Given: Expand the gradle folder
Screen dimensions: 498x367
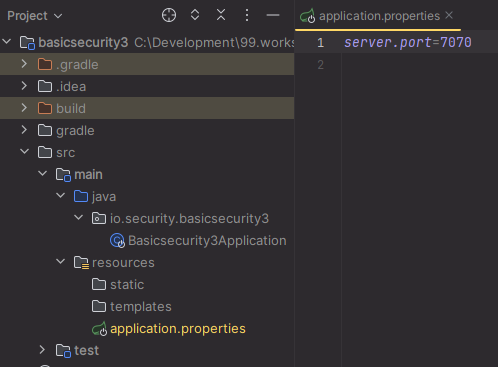Looking at the screenshot, I should [24, 130].
